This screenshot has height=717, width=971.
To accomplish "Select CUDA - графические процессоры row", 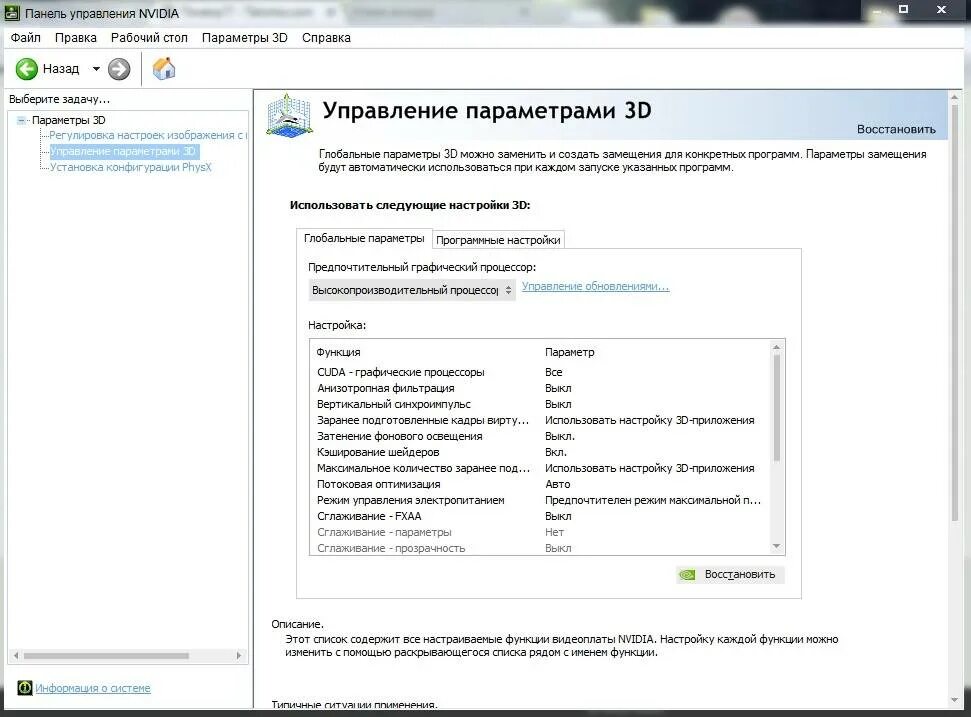I will pyautogui.click(x=541, y=372).
